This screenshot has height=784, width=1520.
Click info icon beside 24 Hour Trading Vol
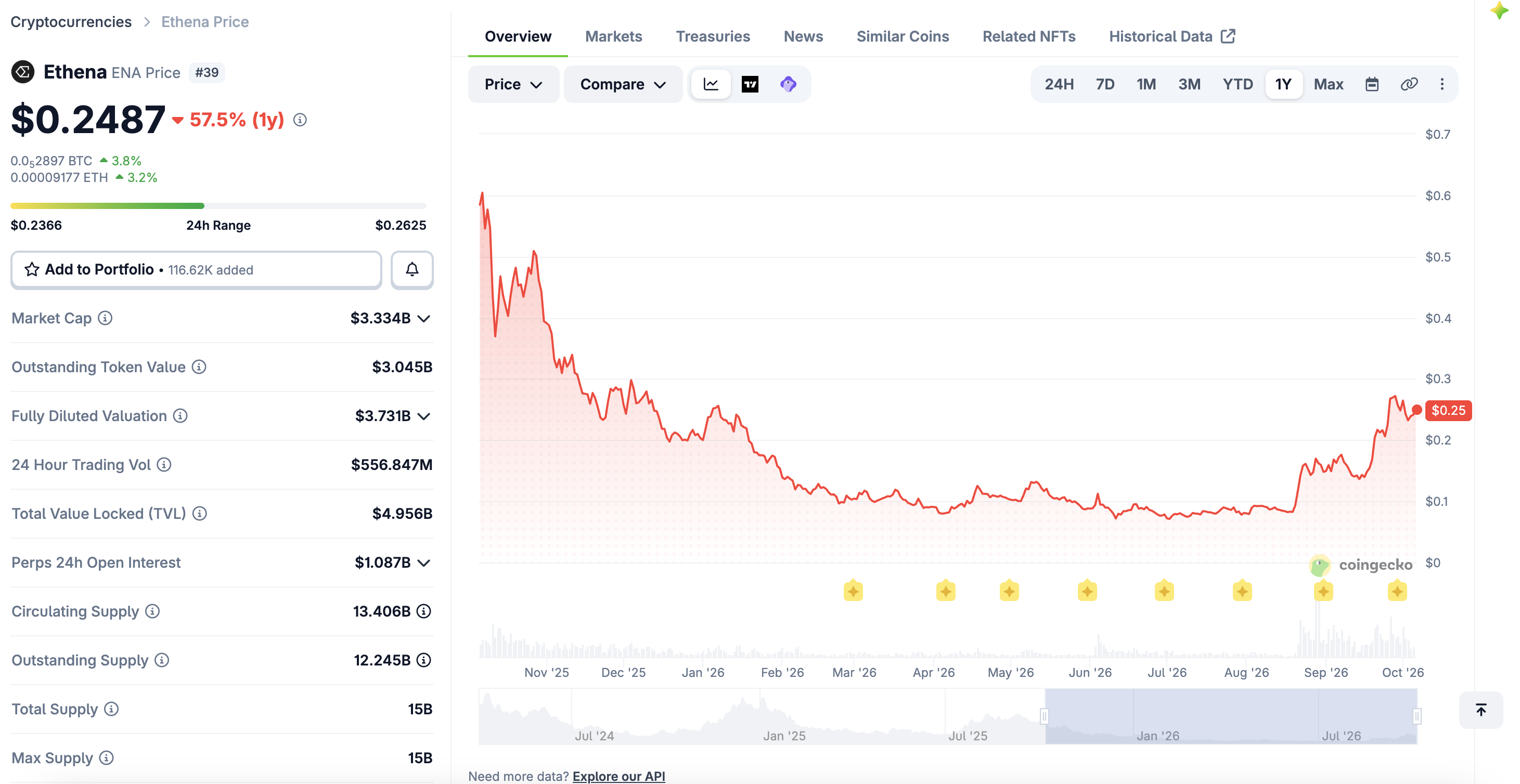tap(164, 465)
